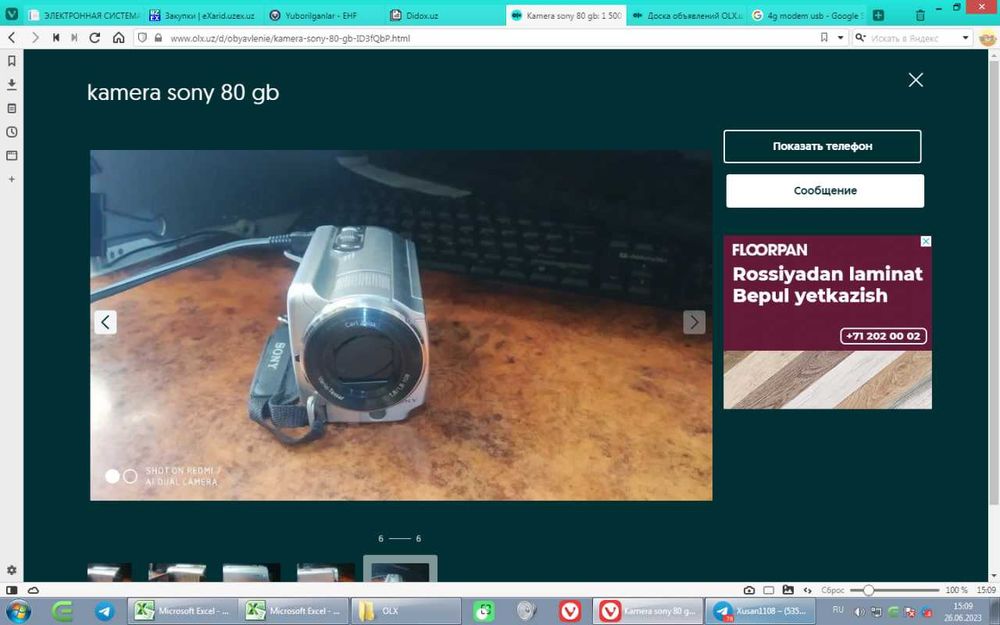The height and width of the screenshot is (625, 1000).
Task: Adjust the page zoom slider
Action: click(x=894, y=590)
